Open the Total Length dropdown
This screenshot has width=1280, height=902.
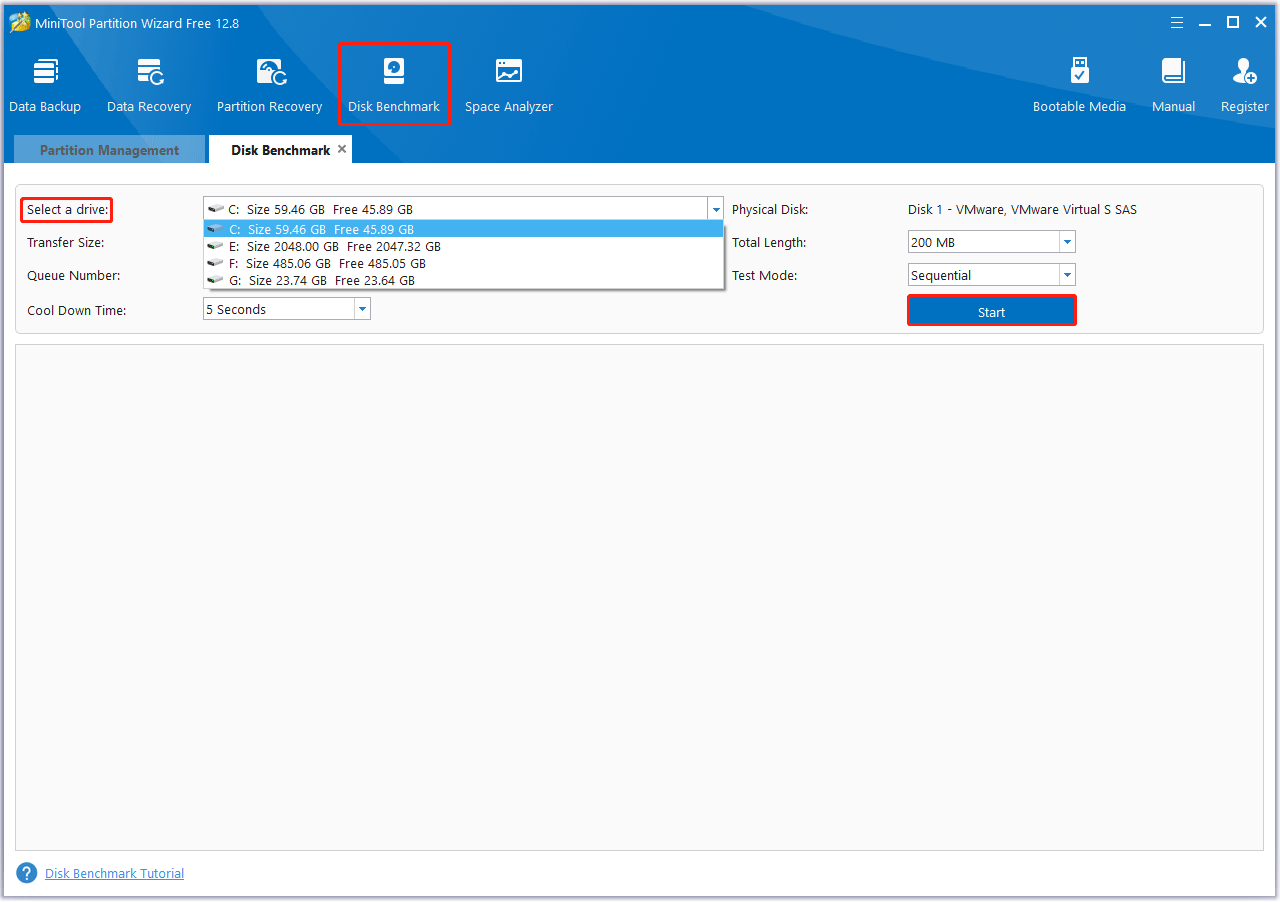pos(1066,241)
